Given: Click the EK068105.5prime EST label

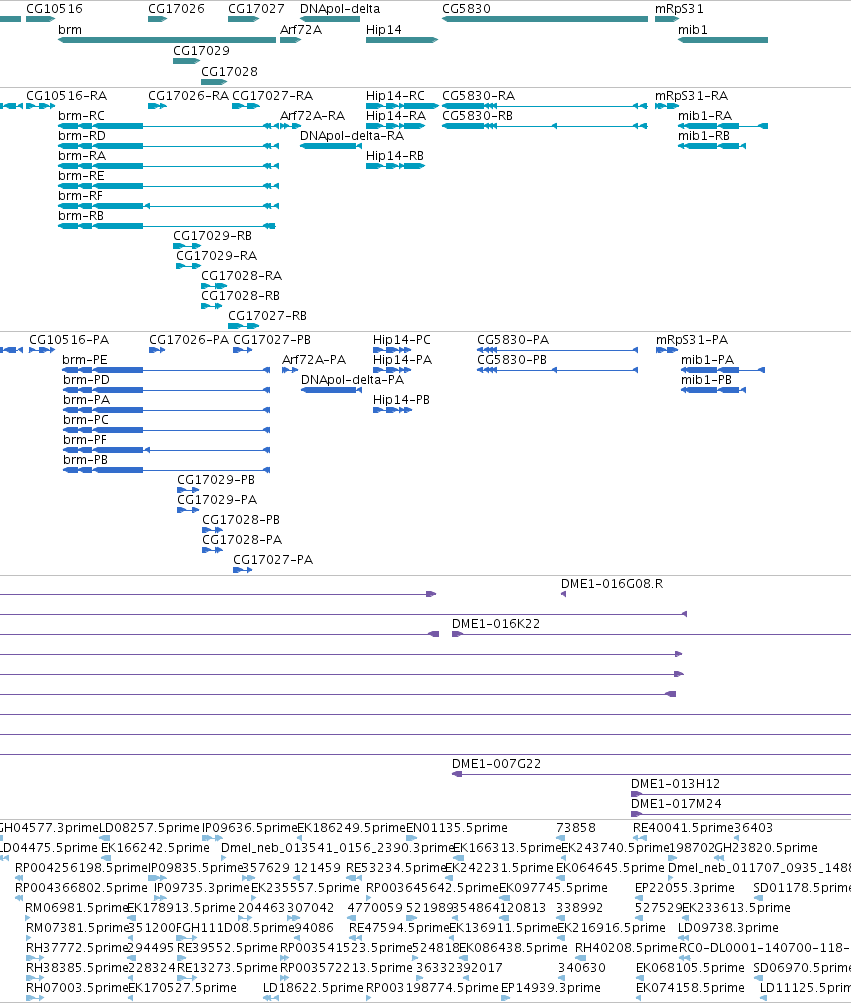Looking at the screenshot, I should click(x=690, y=968).
